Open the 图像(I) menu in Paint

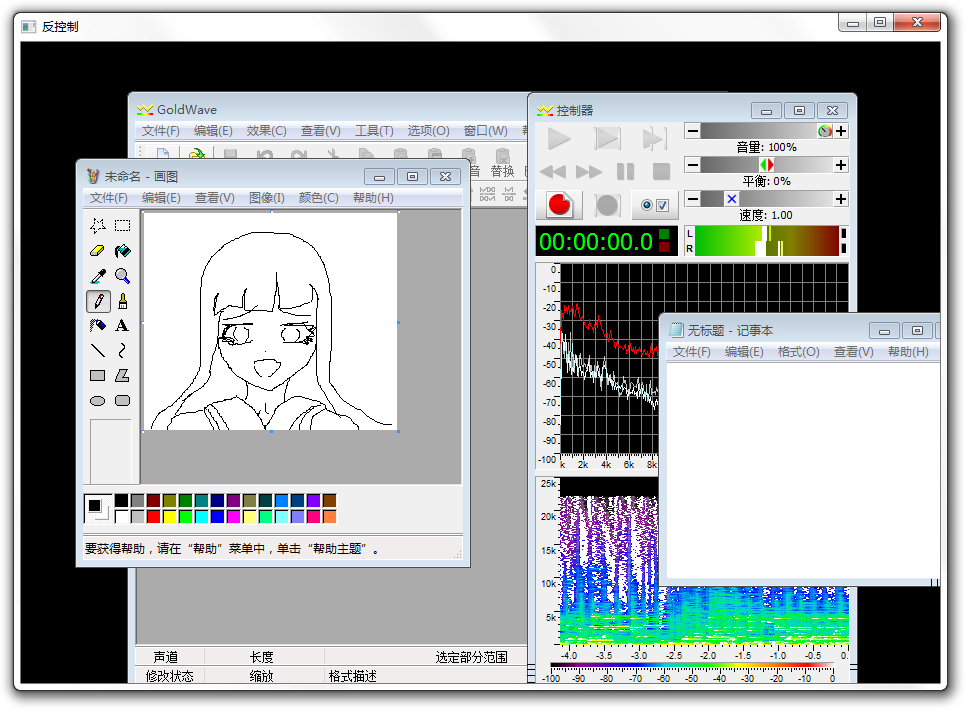tap(266, 198)
